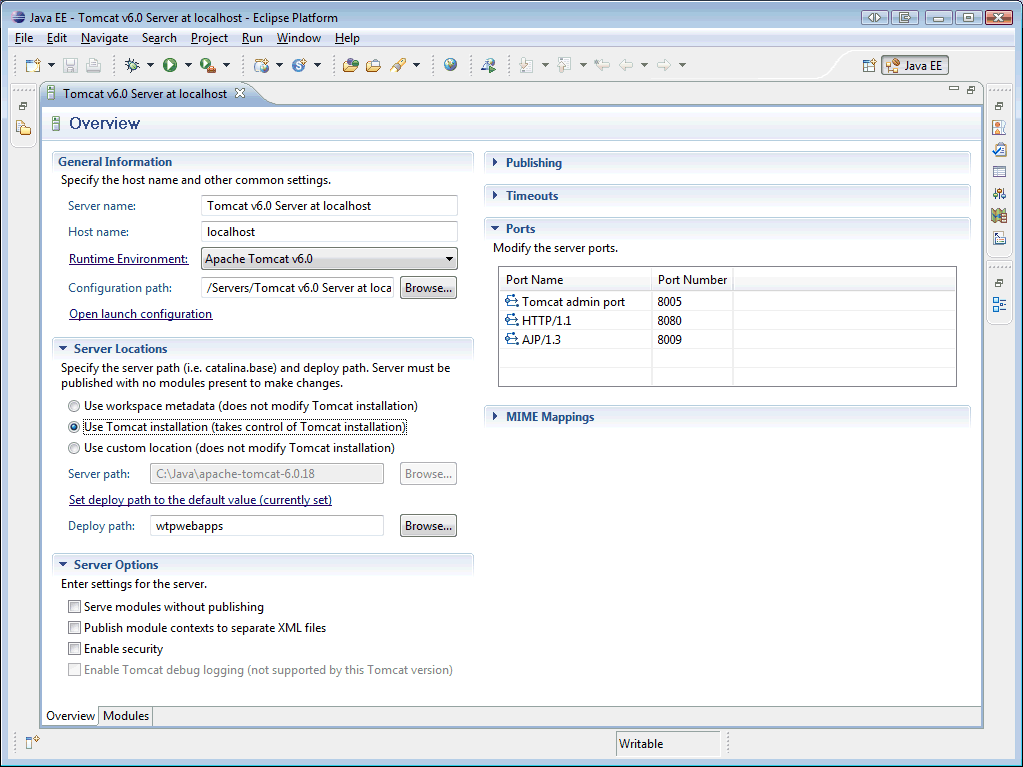This screenshot has height=767, width=1023.
Task: Open the Project menu
Action: [x=209, y=38]
